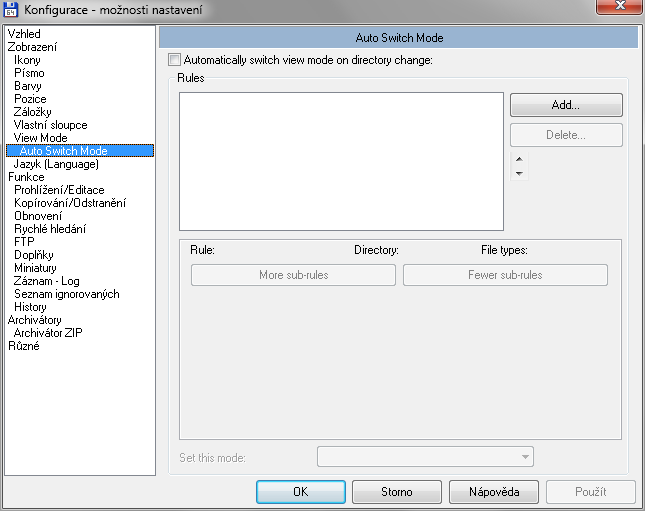
Task: Enable automatically switch view mode checkbox
Action: tap(176, 60)
